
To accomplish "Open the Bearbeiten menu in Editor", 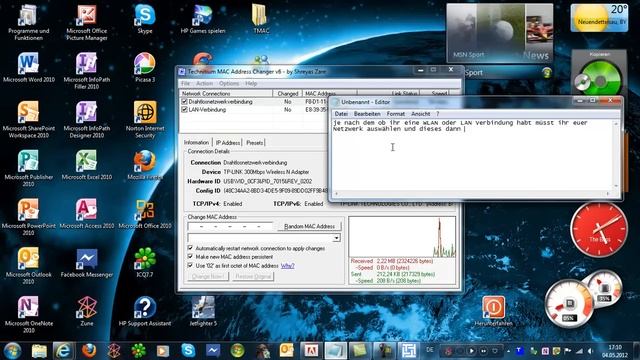I will tap(367, 114).
